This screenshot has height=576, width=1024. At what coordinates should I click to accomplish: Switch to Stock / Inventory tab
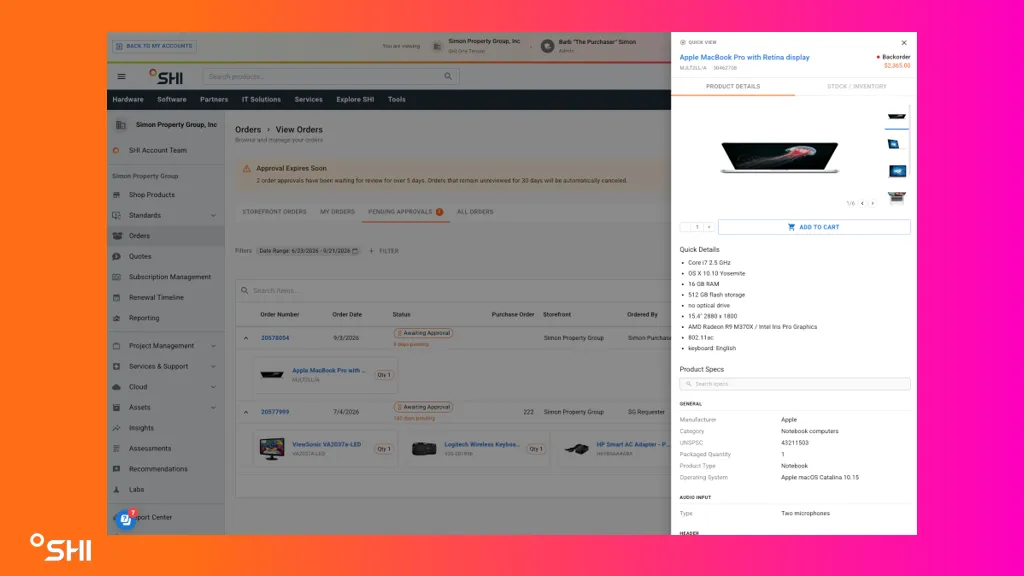click(856, 86)
